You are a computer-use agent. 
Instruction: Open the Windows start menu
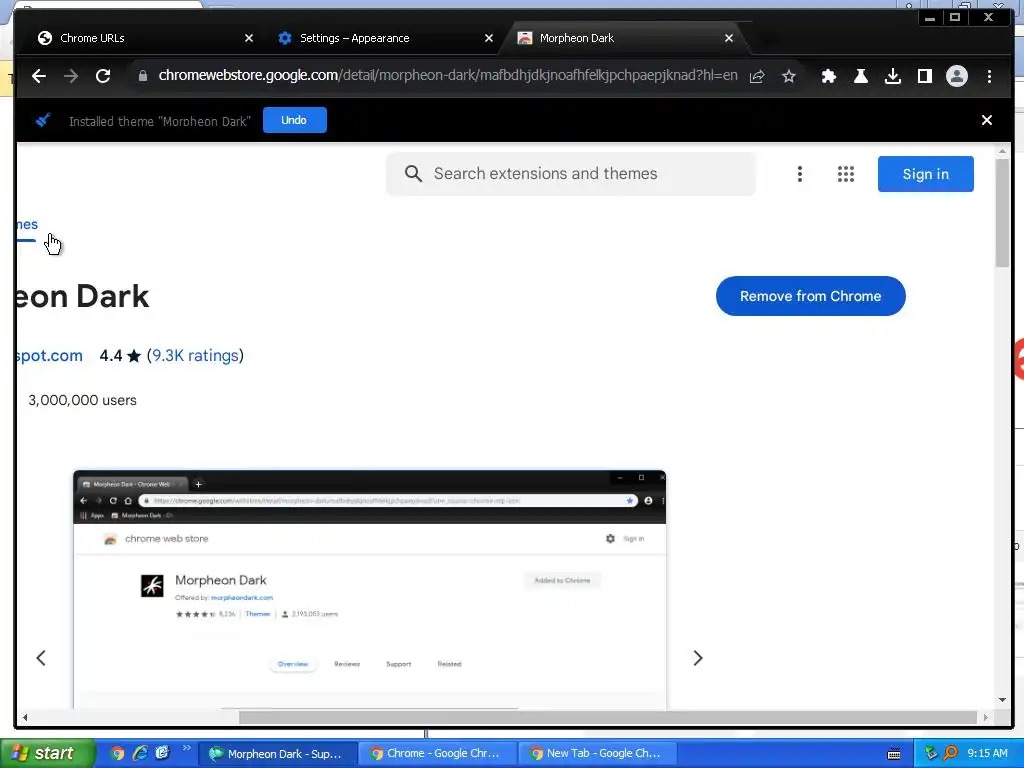(48, 753)
